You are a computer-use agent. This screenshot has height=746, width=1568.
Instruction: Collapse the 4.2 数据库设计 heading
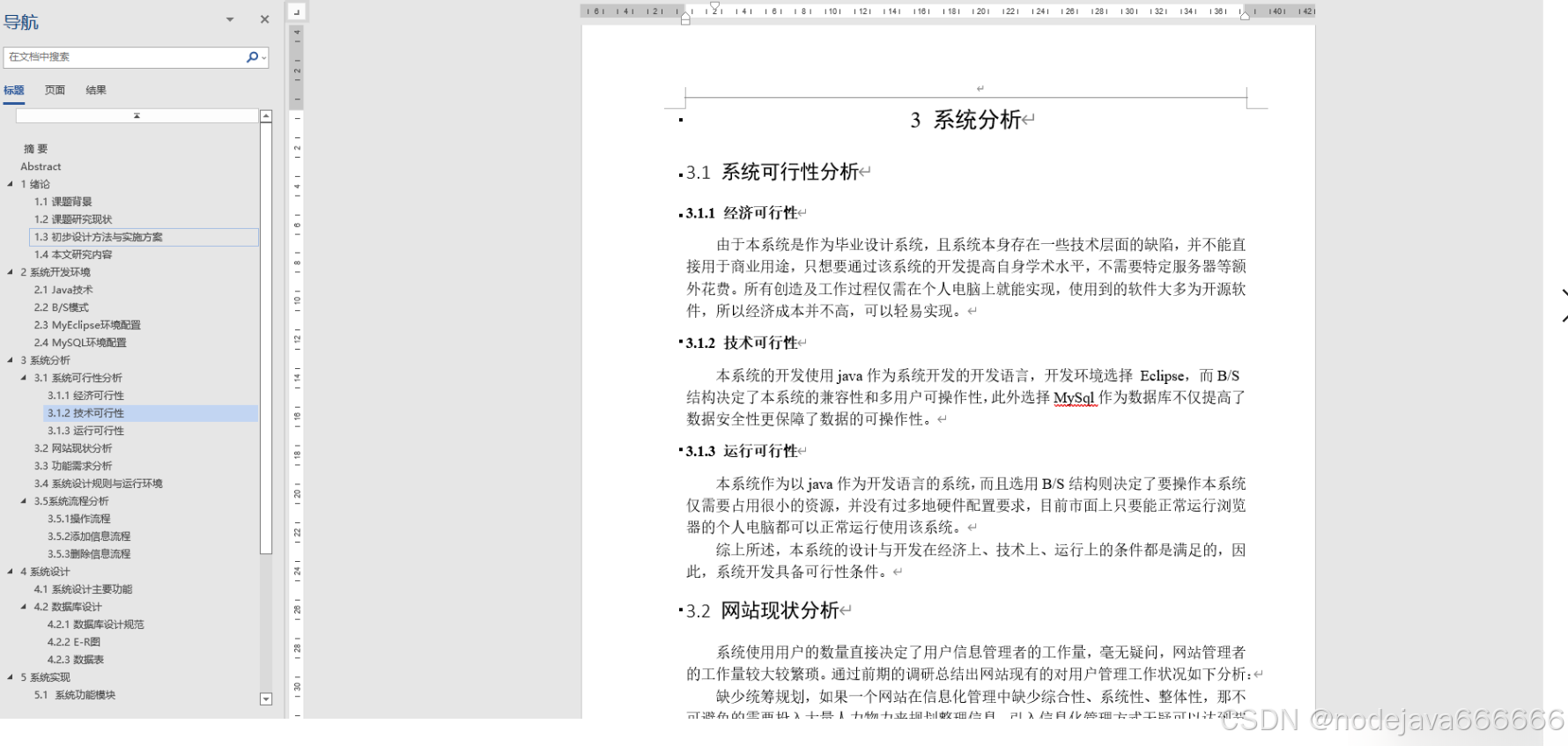(24, 607)
